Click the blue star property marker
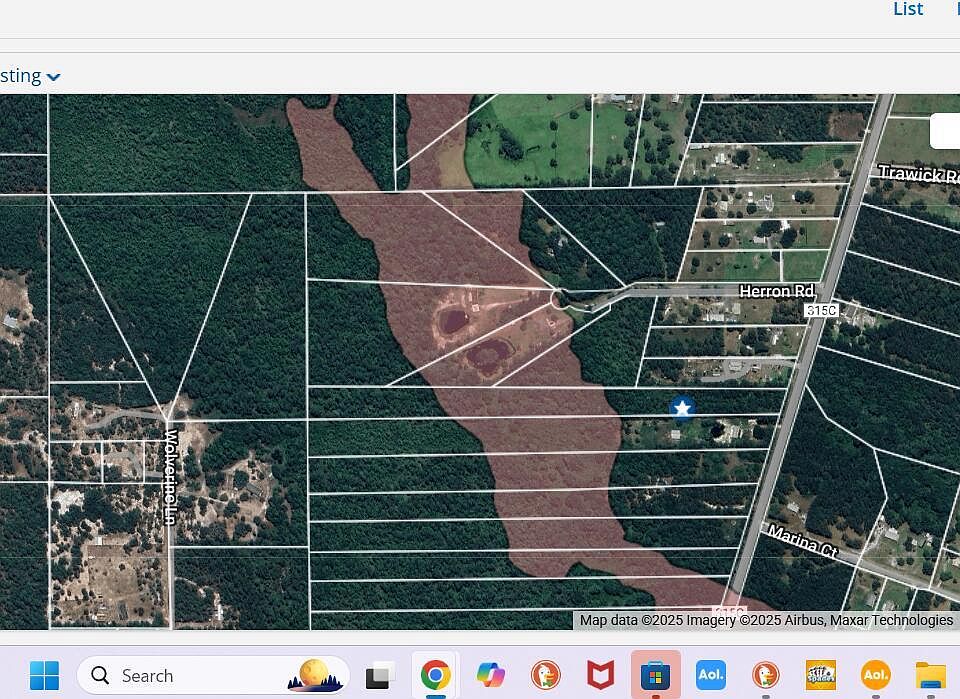The height and width of the screenshot is (699, 960). point(682,408)
